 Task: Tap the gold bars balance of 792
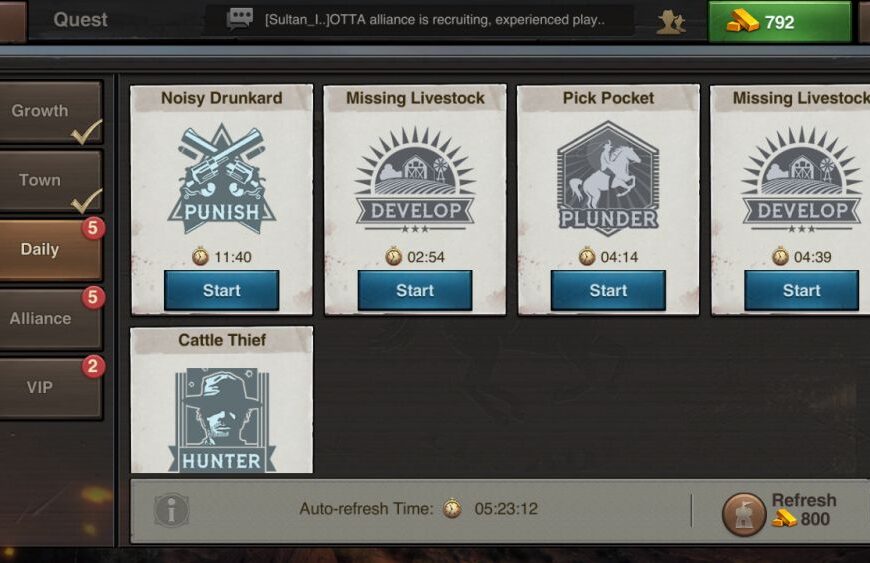click(x=779, y=22)
